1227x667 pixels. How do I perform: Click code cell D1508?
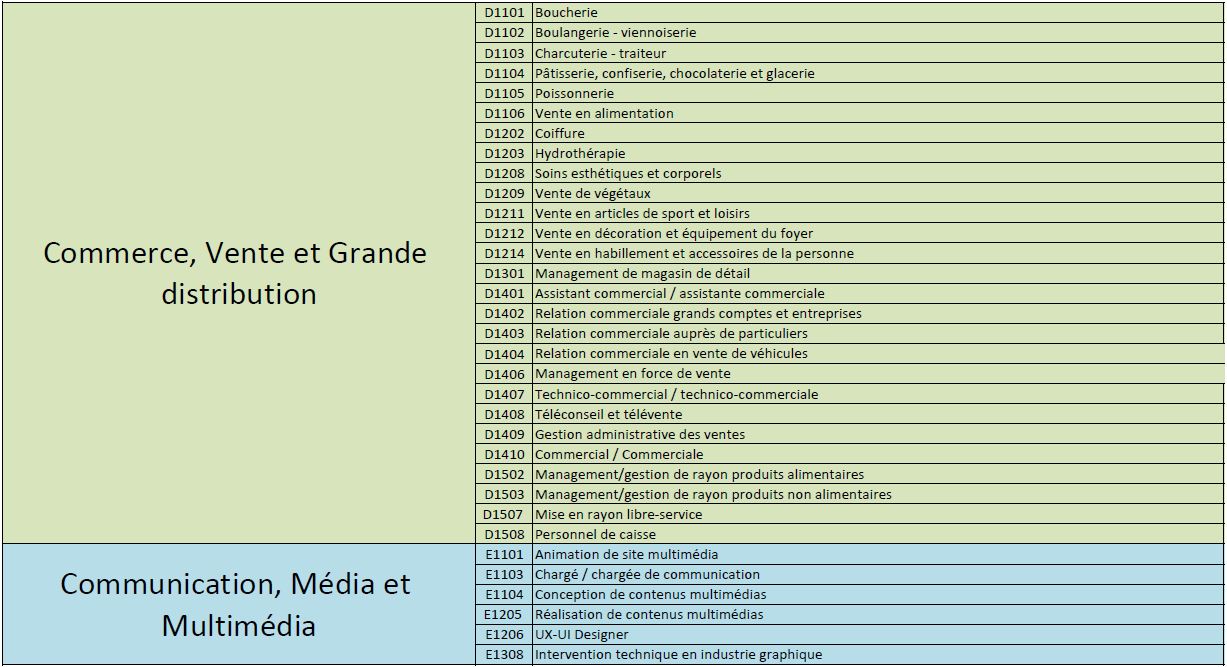point(504,534)
